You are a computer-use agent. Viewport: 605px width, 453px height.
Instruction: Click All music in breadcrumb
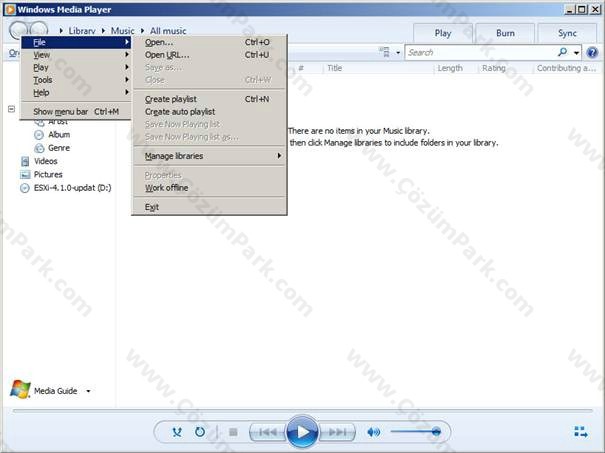pyautogui.click(x=168, y=31)
